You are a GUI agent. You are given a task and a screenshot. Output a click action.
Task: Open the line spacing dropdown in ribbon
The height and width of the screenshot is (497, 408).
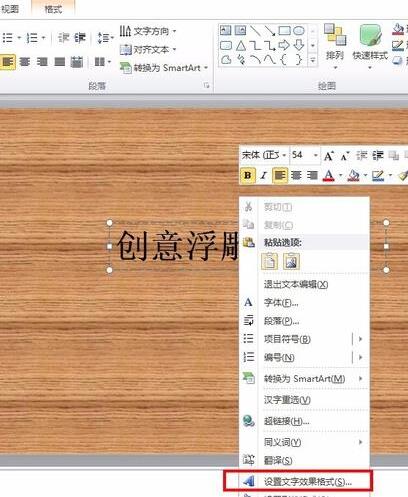click(x=105, y=38)
